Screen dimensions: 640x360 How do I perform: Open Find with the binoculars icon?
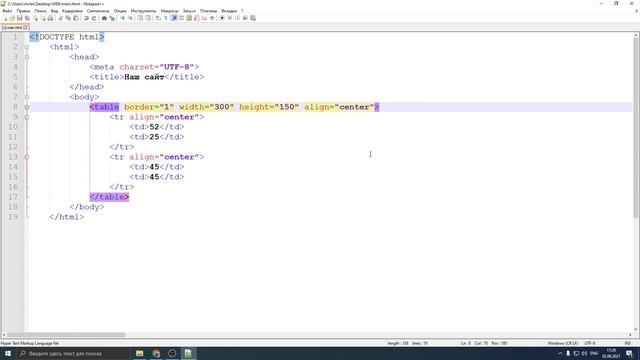[x=104, y=18]
